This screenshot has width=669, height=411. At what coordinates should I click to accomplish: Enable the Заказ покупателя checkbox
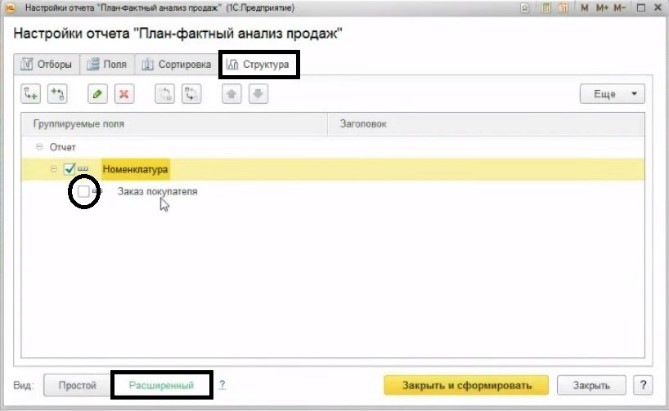84,190
